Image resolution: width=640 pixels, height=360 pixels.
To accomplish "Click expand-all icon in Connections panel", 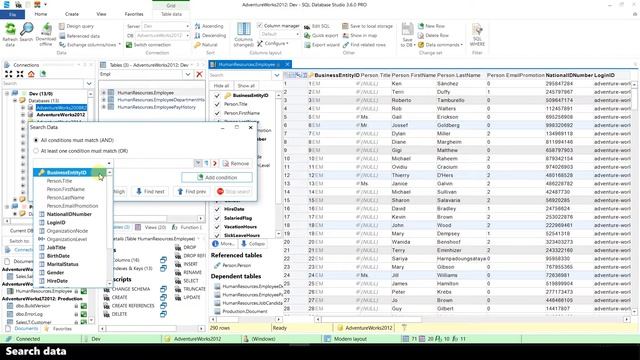I will point(9,74).
